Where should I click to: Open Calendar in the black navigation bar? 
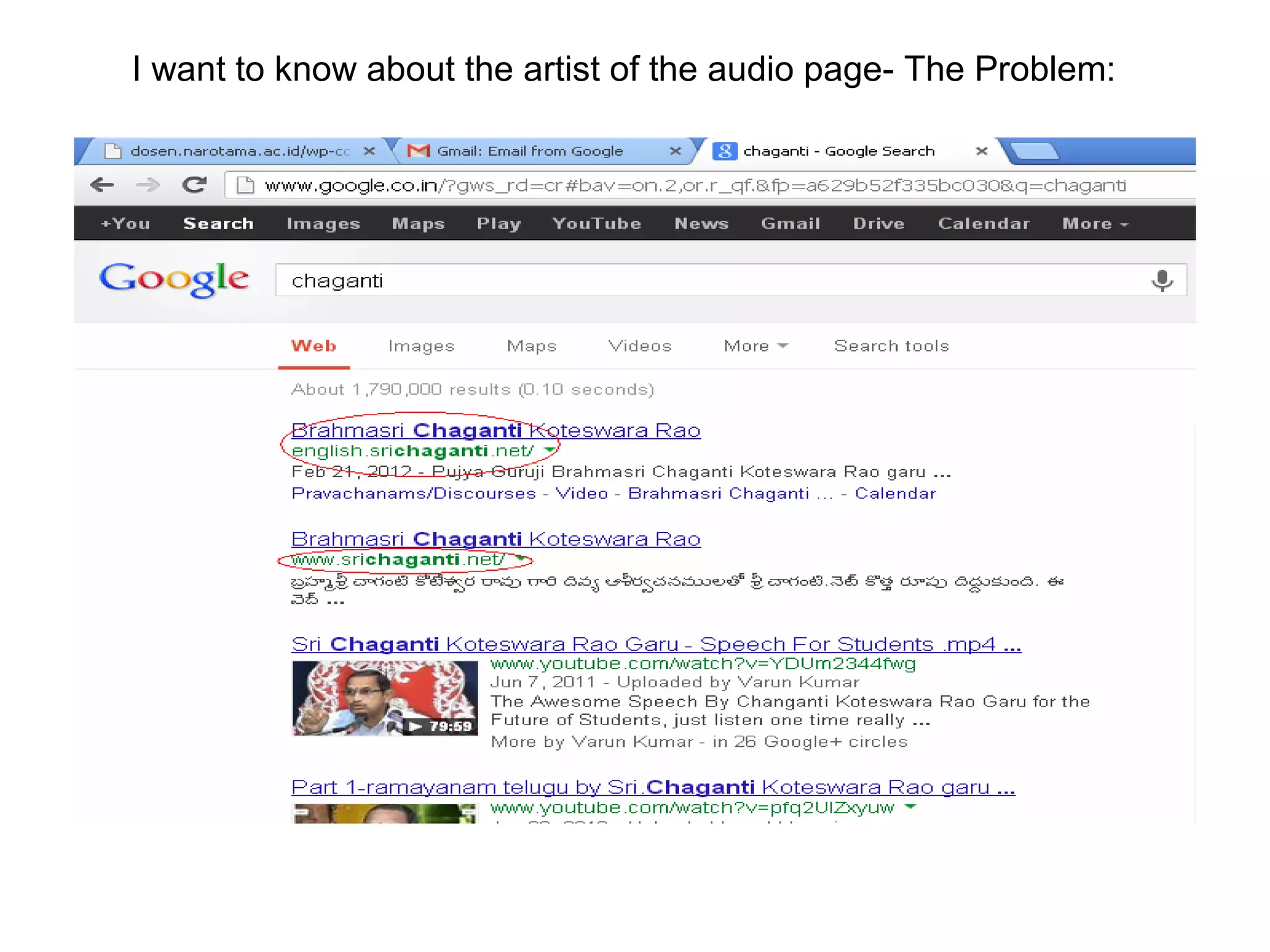(984, 223)
